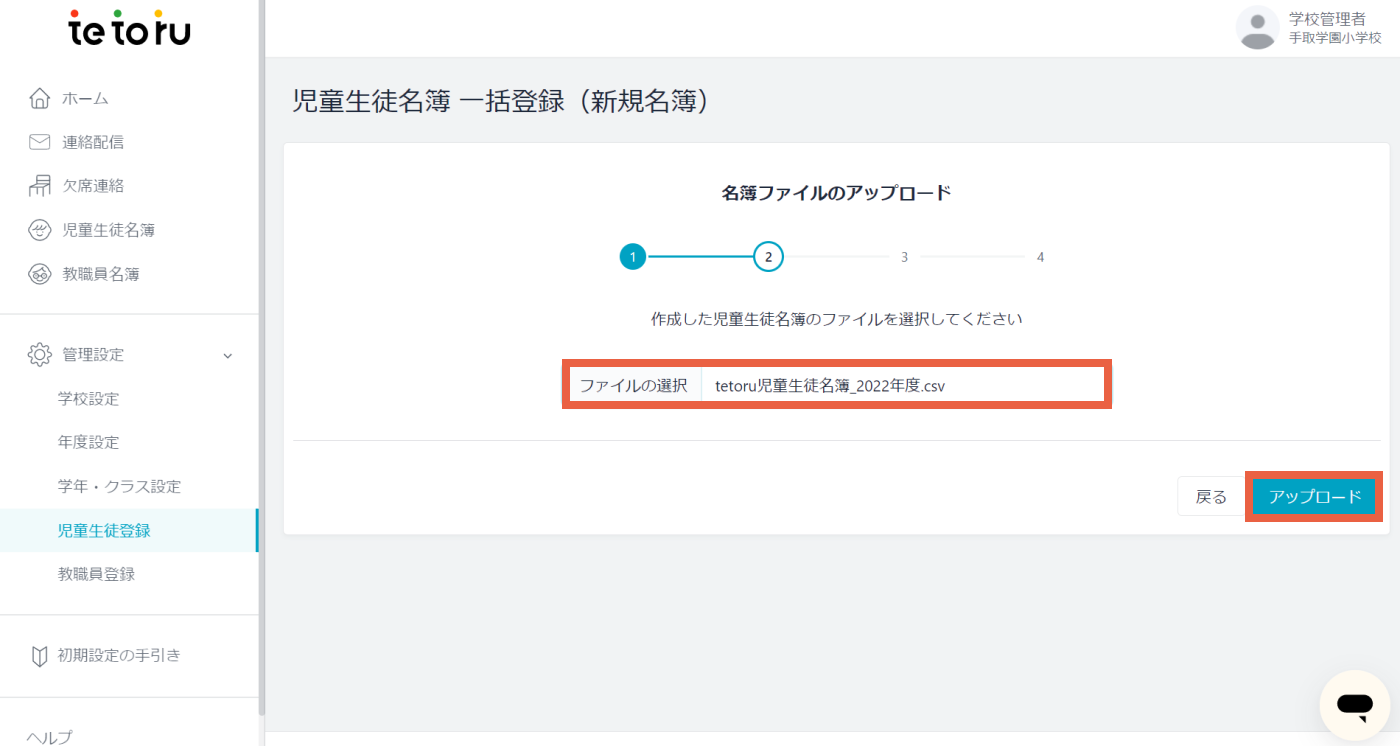Click step 1 circle in progress

tap(632, 257)
